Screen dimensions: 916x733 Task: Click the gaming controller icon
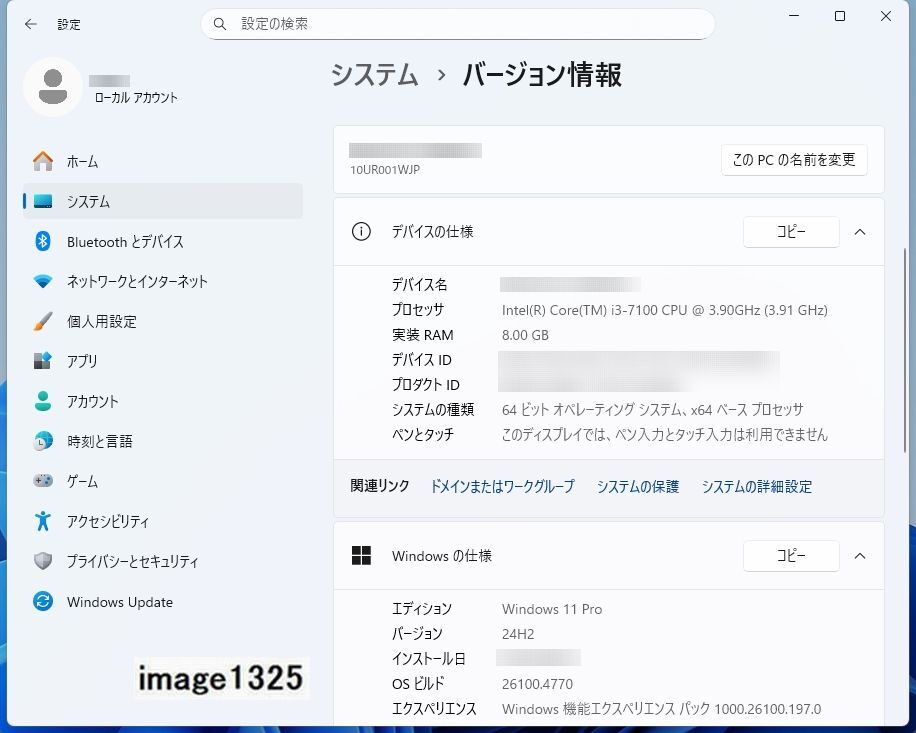coord(43,481)
